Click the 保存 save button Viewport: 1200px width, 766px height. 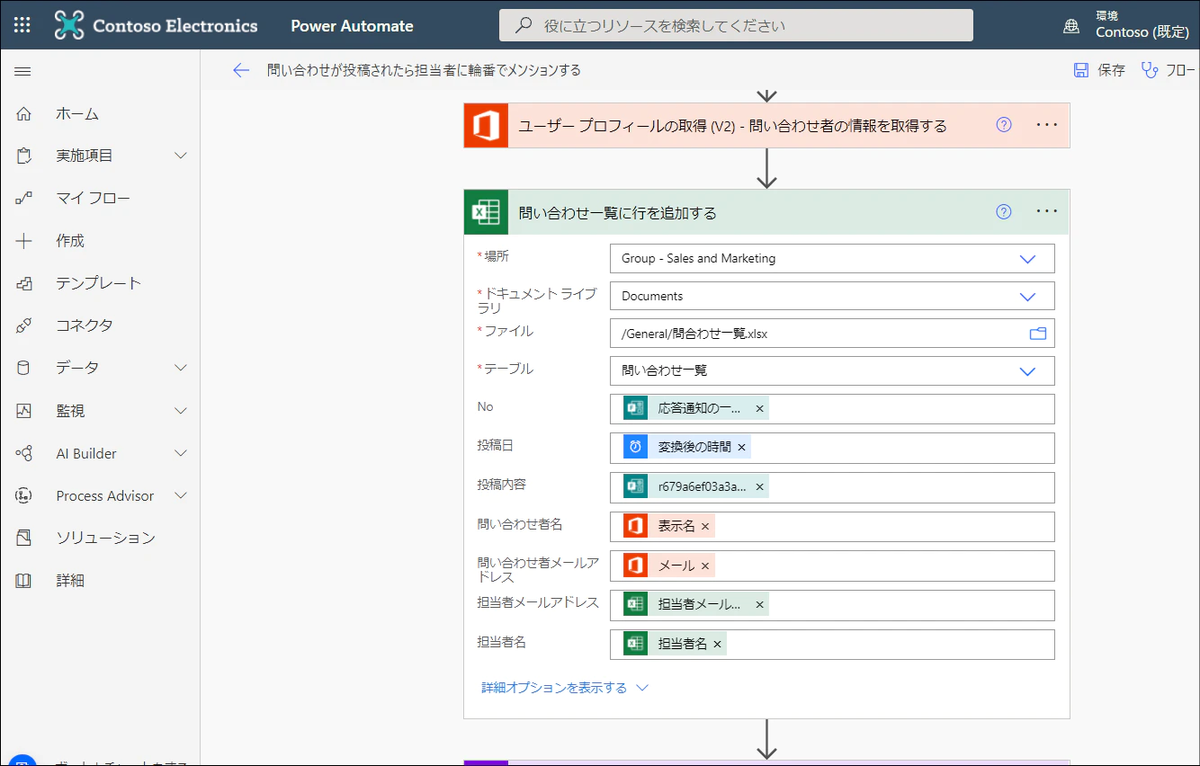[1099, 70]
